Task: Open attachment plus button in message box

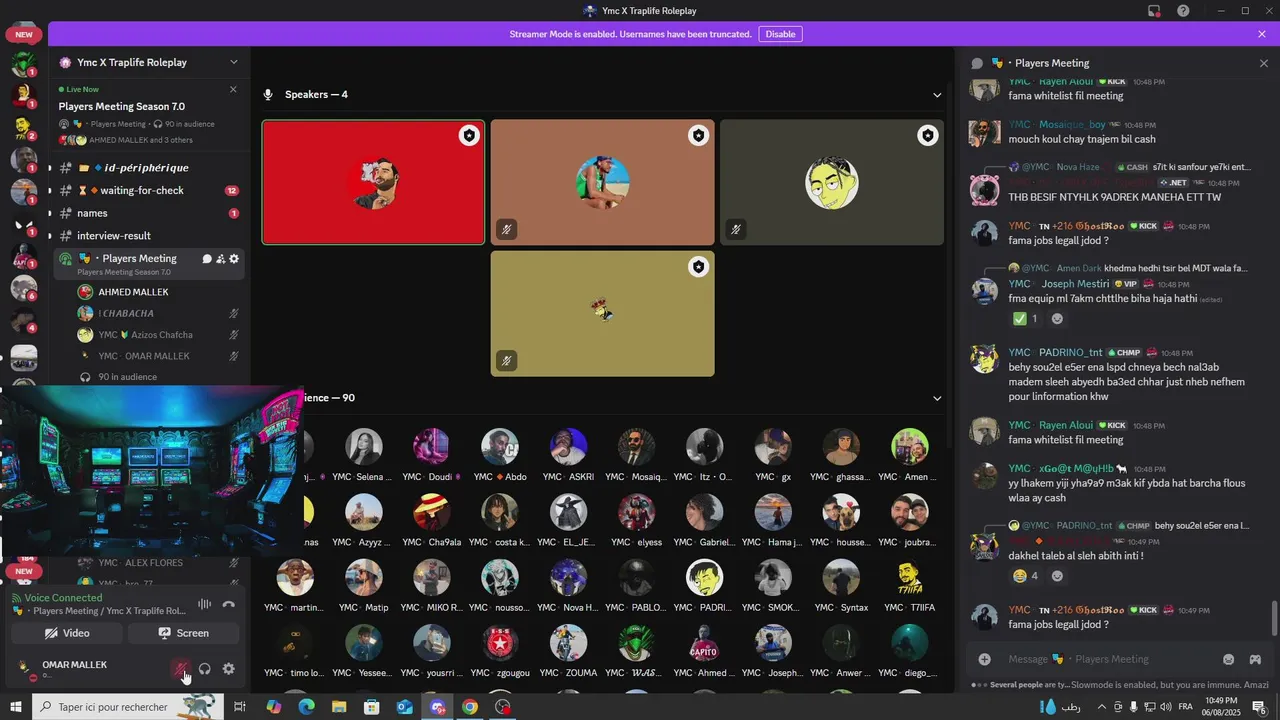Action: (x=985, y=659)
